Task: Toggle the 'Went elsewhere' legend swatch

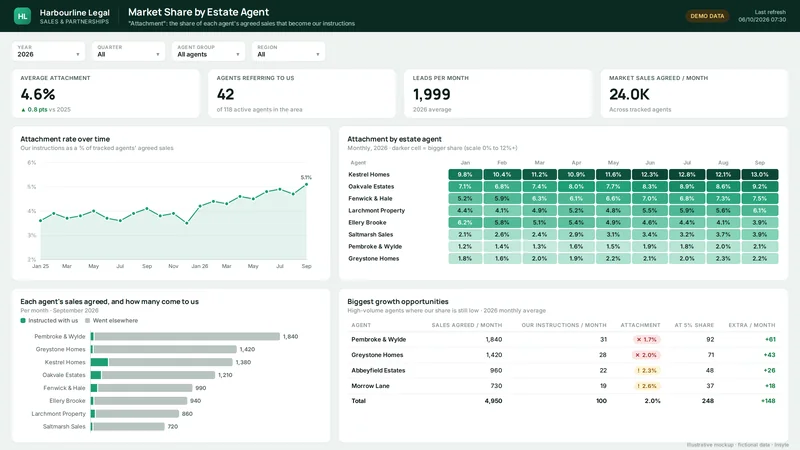Action: point(88,321)
